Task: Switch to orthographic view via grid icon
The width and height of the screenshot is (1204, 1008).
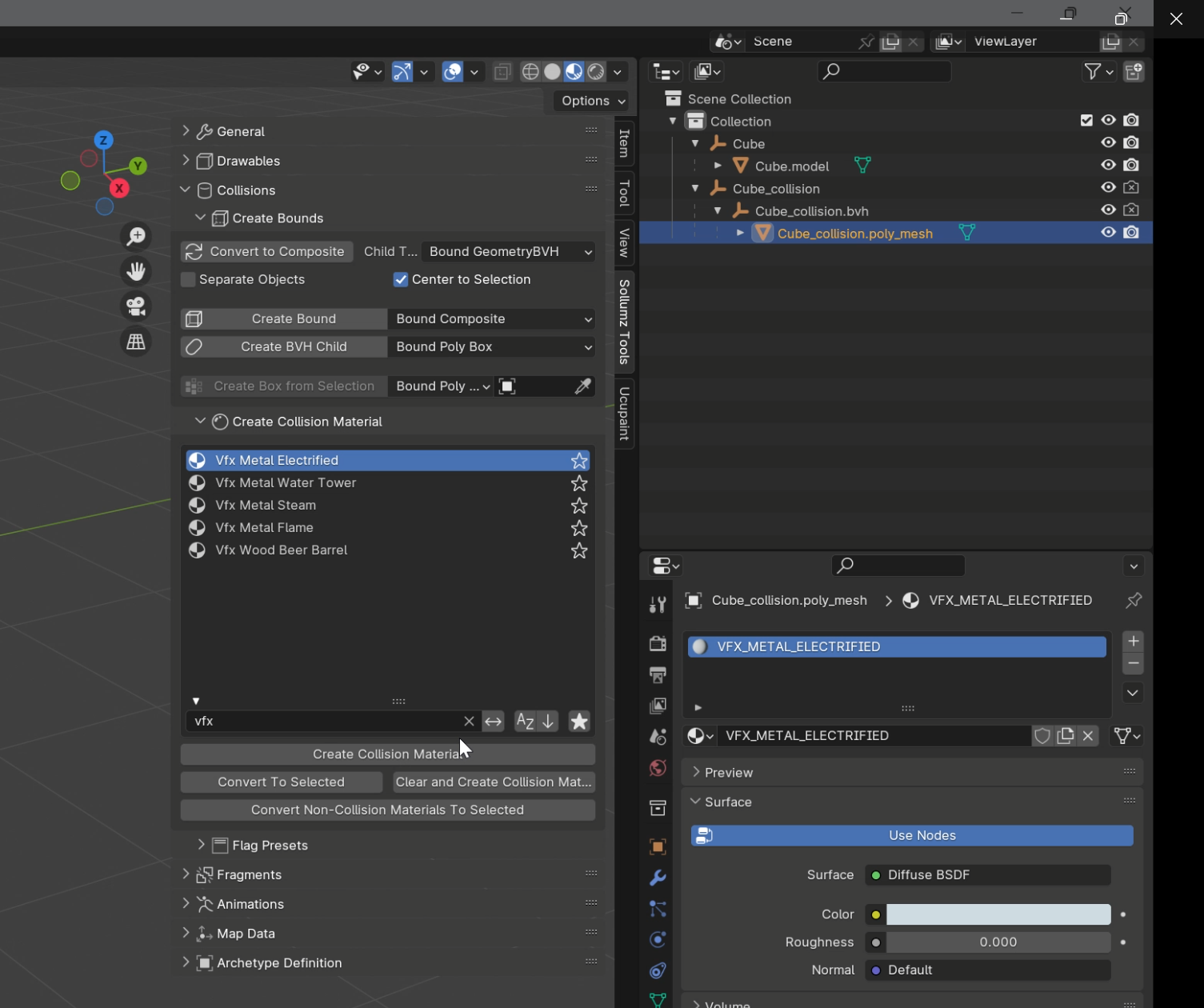Action: [x=136, y=342]
